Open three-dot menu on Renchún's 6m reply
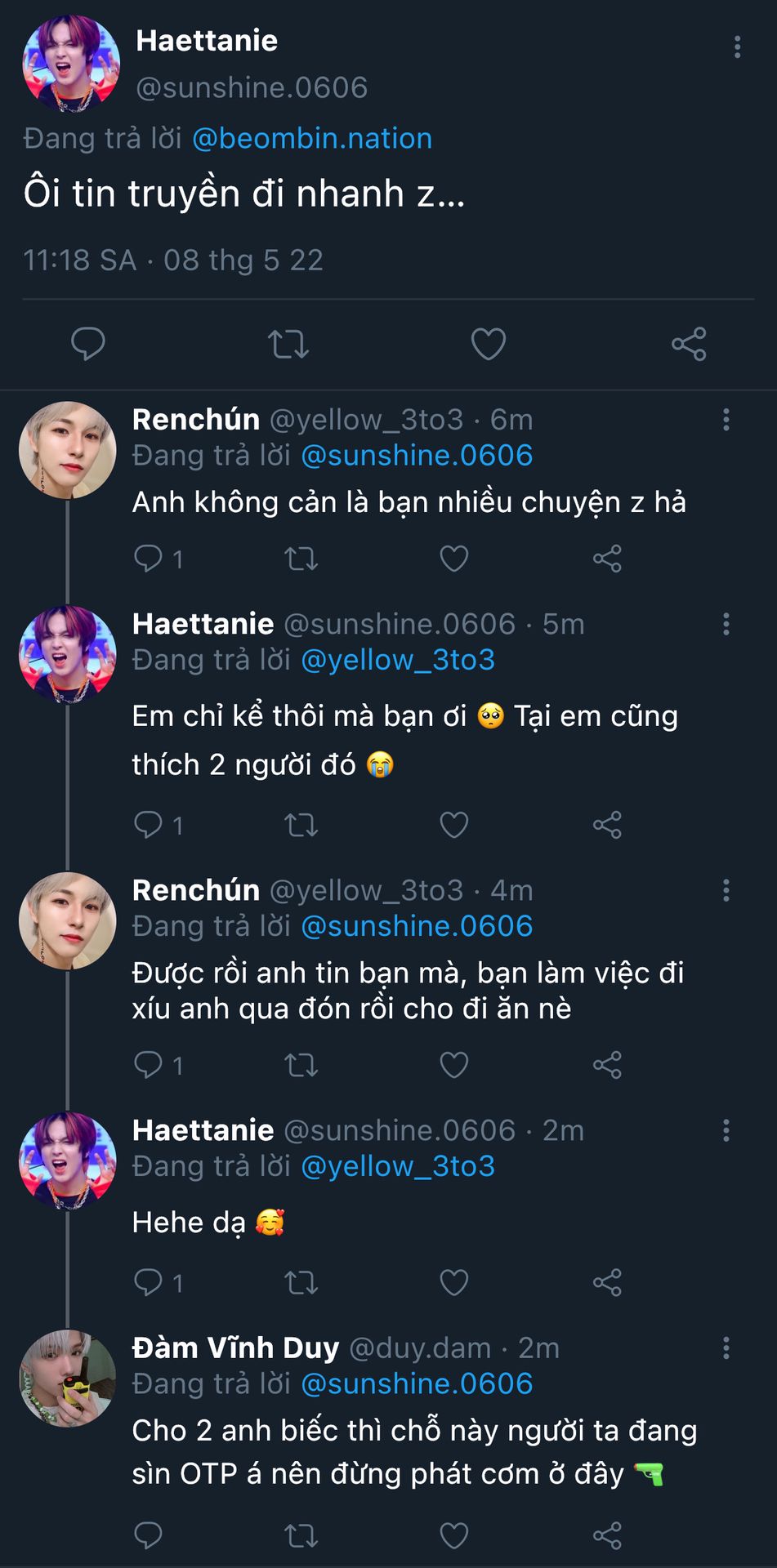 [x=726, y=420]
